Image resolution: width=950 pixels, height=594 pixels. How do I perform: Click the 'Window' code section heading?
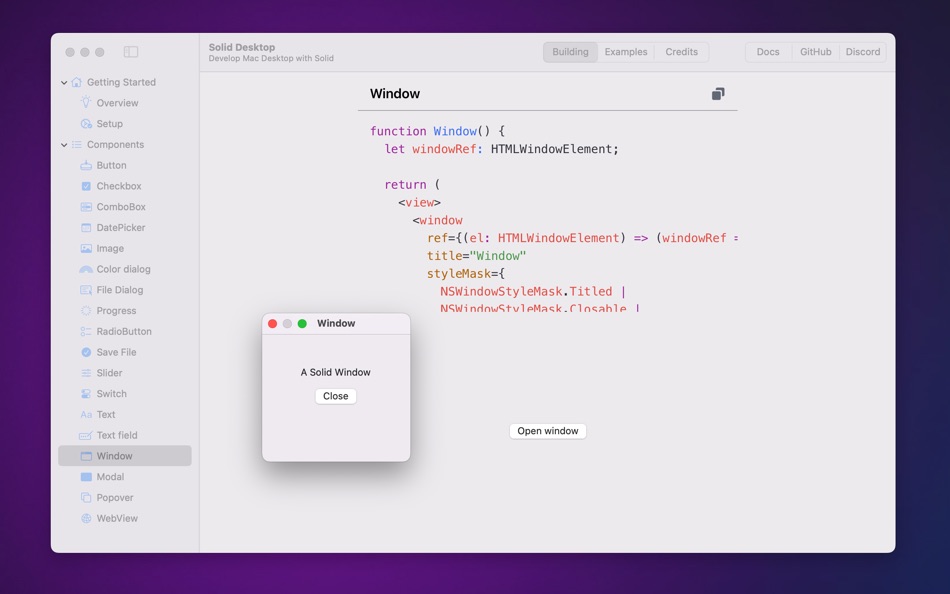pyautogui.click(x=395, y=93)
